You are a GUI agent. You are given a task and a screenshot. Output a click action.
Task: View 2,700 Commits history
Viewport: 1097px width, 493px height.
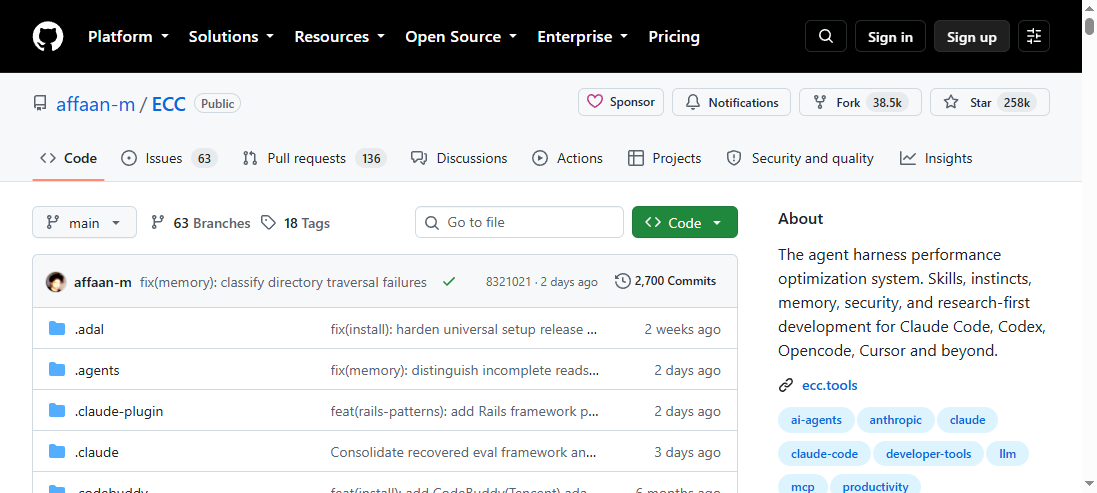pyautogui.click(x=665, y=281)
